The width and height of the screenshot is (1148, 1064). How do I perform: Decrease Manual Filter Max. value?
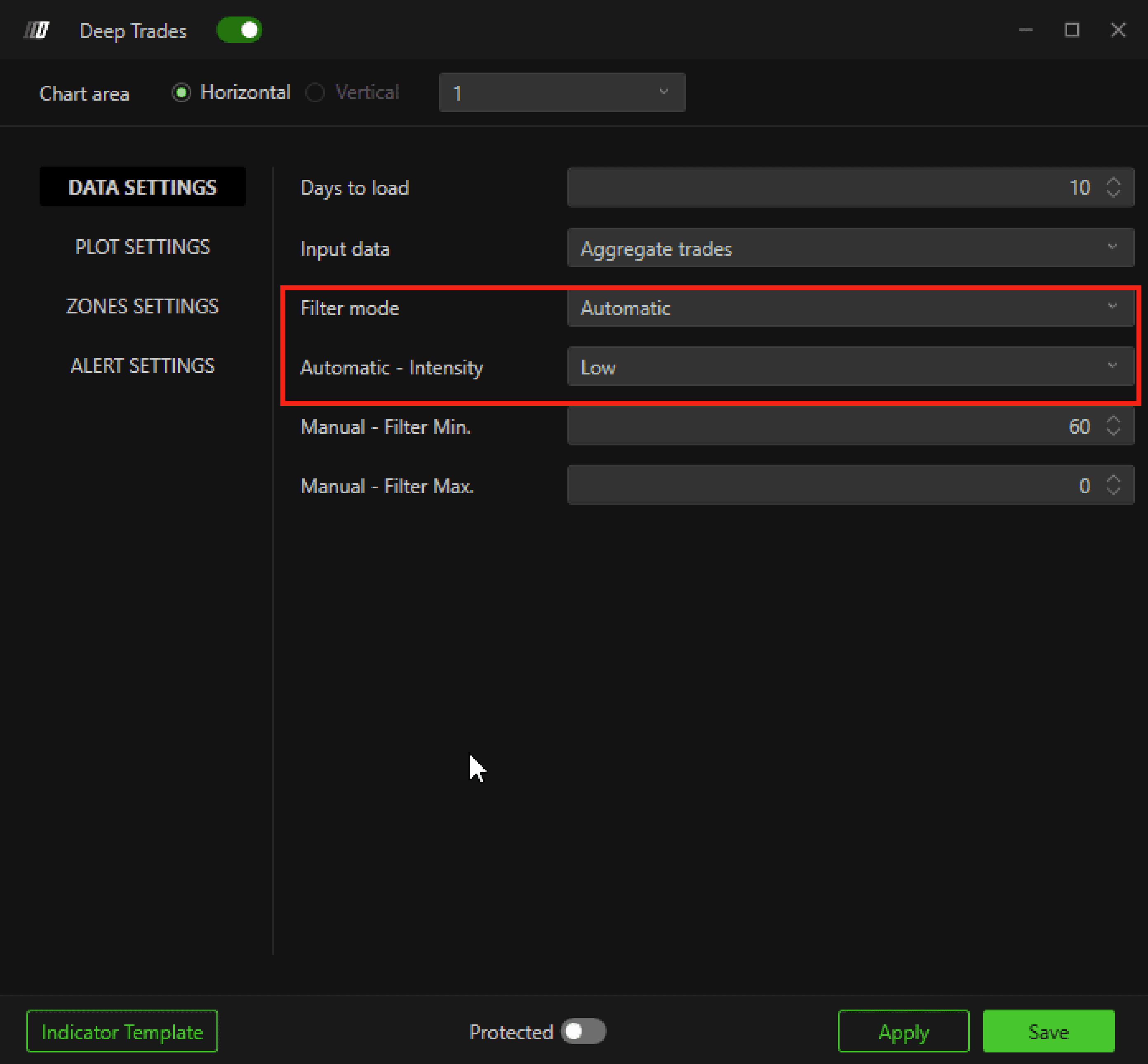coord(1113,491)
